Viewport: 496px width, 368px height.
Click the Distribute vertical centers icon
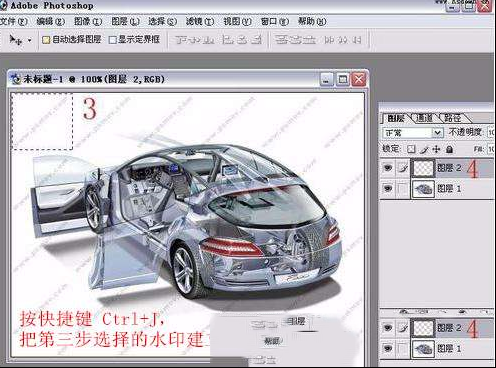click(x=295, y=40)
